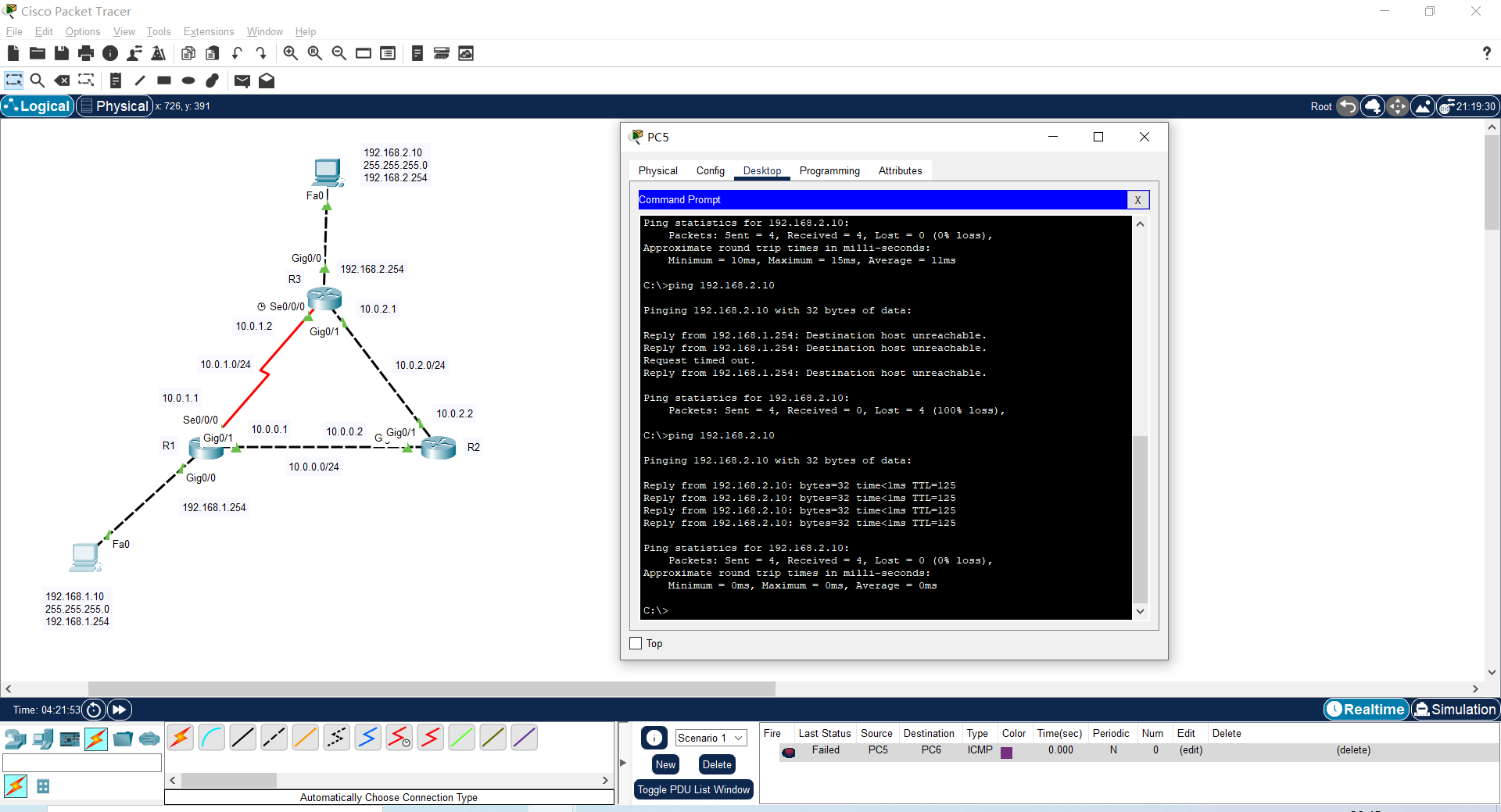Image resolution: width=1501 pixels, height=812 pixels.
Task: Choose Copper Cross-Over dashed cable
Action: tap(274, 737)
